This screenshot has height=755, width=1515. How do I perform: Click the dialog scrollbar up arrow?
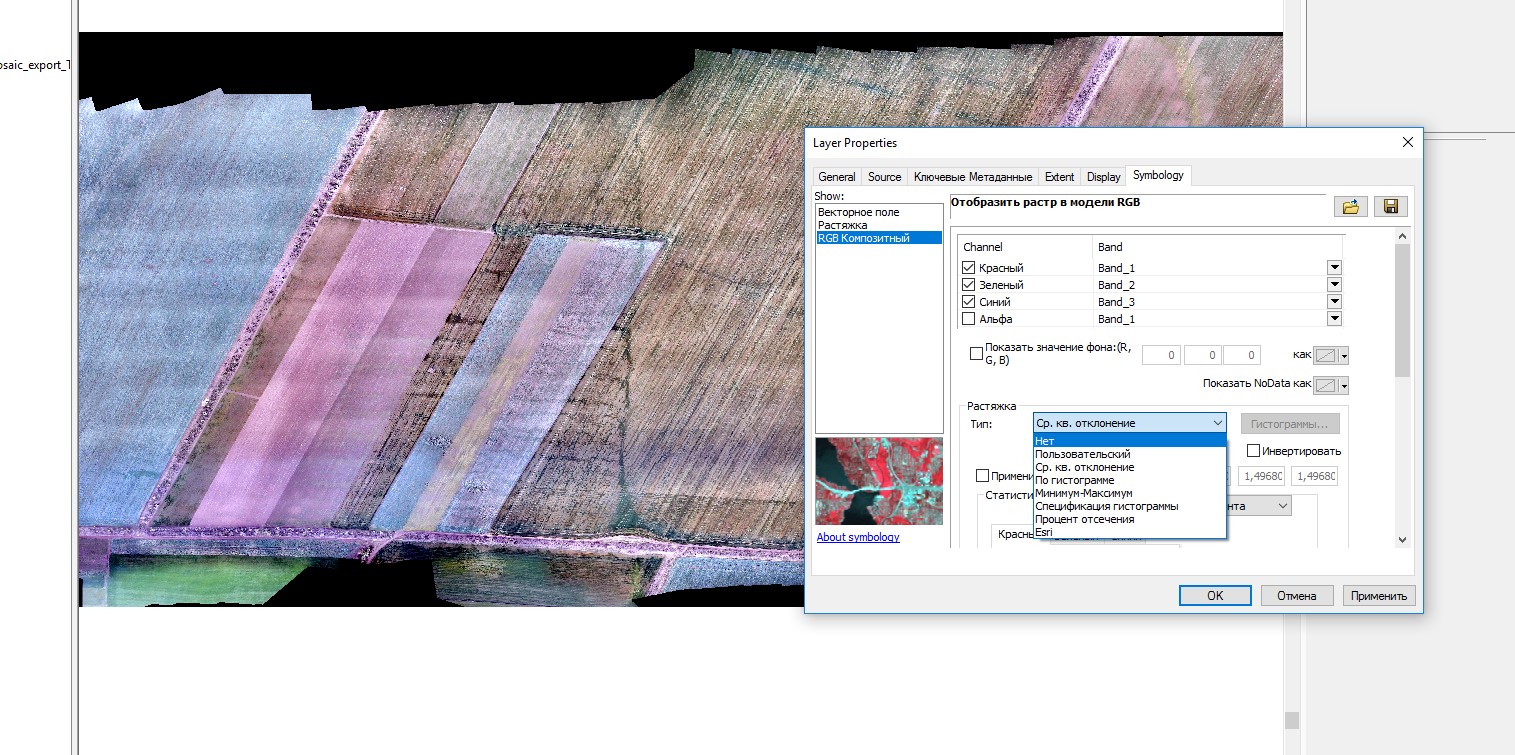click(x=1402, y=236)
